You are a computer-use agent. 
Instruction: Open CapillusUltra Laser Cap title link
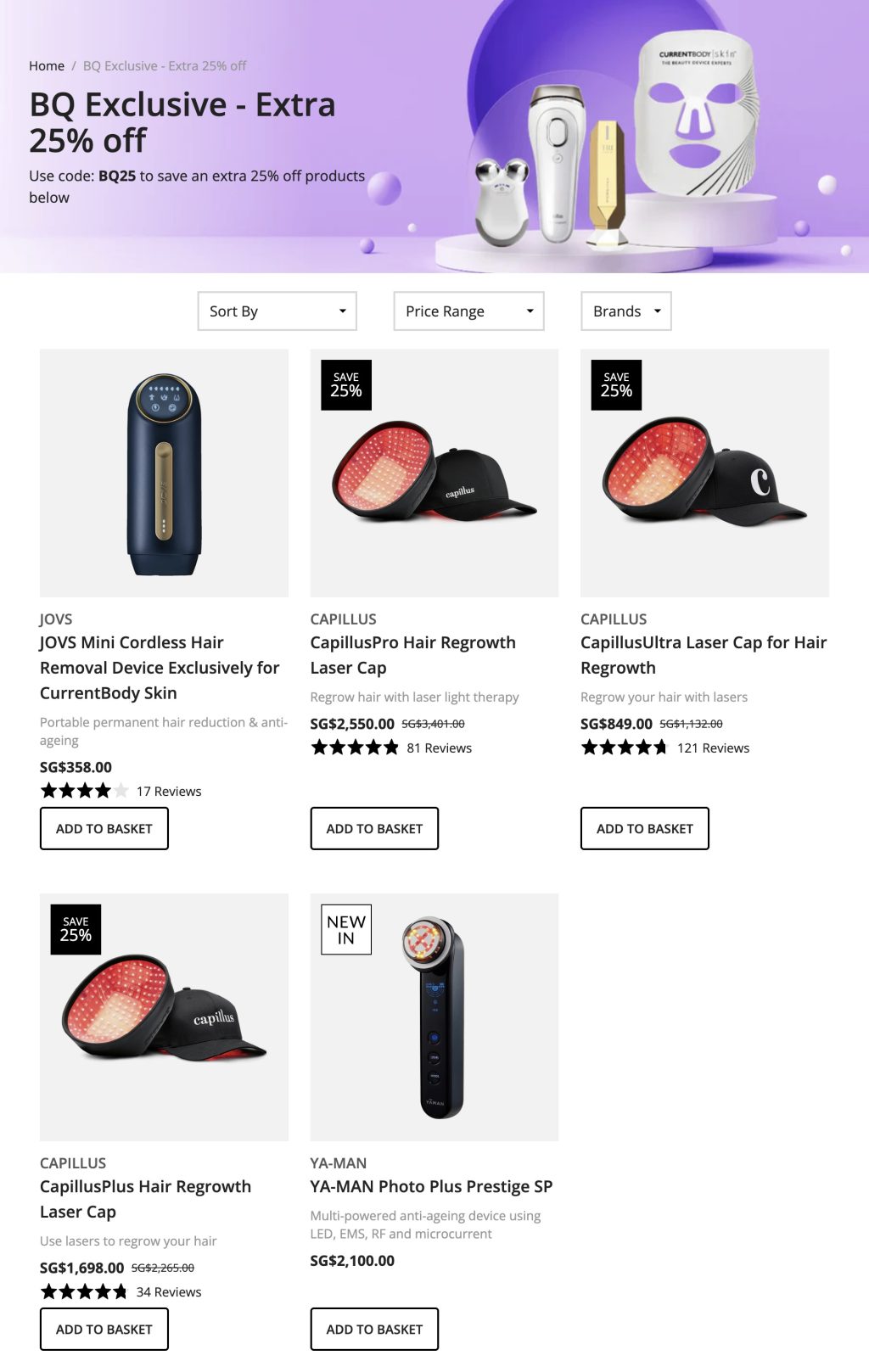pyautogui.click(x=704, y=655)
